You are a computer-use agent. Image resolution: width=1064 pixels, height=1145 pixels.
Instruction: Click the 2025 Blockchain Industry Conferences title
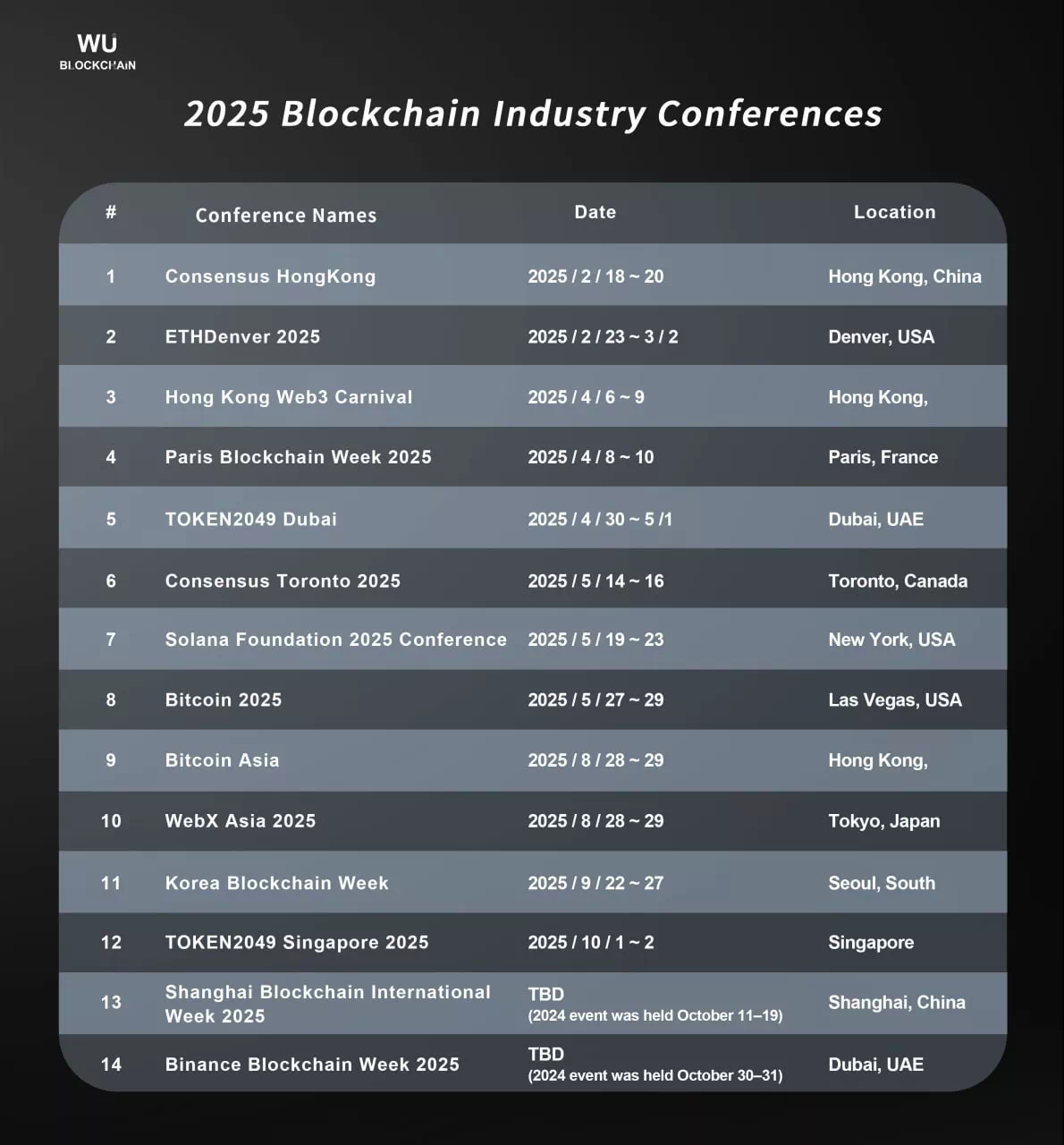tap(533, 114)
